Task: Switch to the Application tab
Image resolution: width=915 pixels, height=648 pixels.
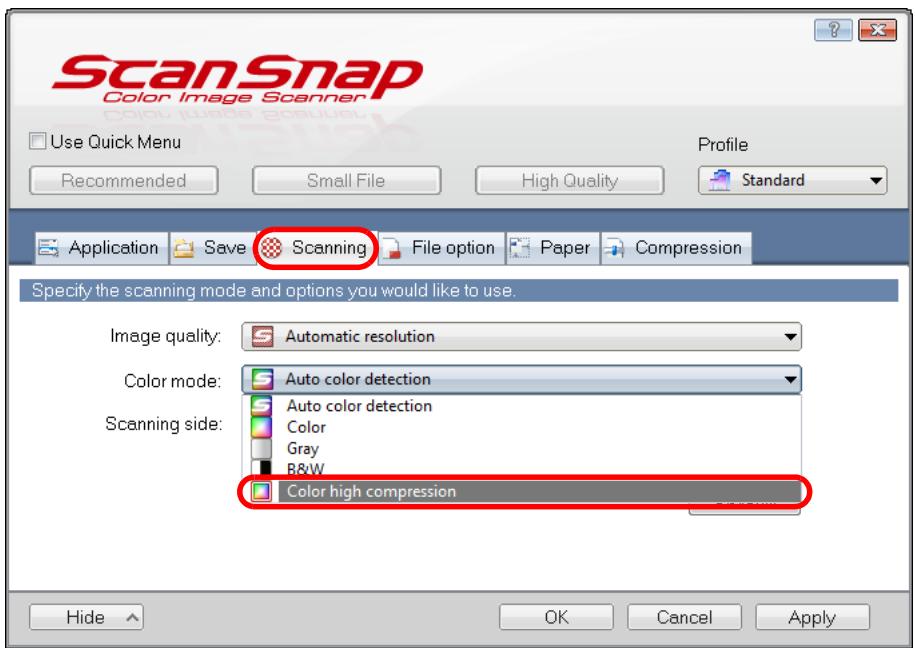Action: tap(101, 248)
